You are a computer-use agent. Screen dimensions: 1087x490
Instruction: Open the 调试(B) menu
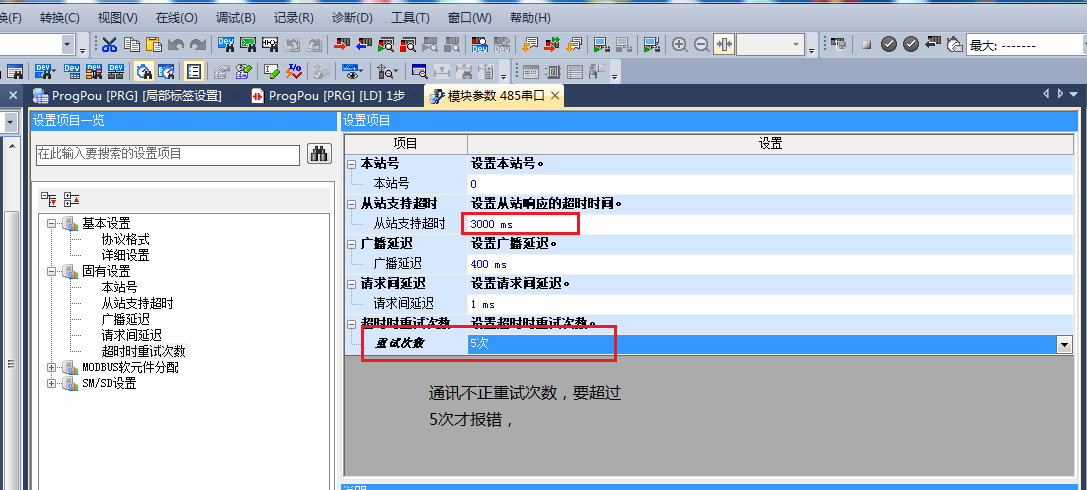(x=235, y=18)
